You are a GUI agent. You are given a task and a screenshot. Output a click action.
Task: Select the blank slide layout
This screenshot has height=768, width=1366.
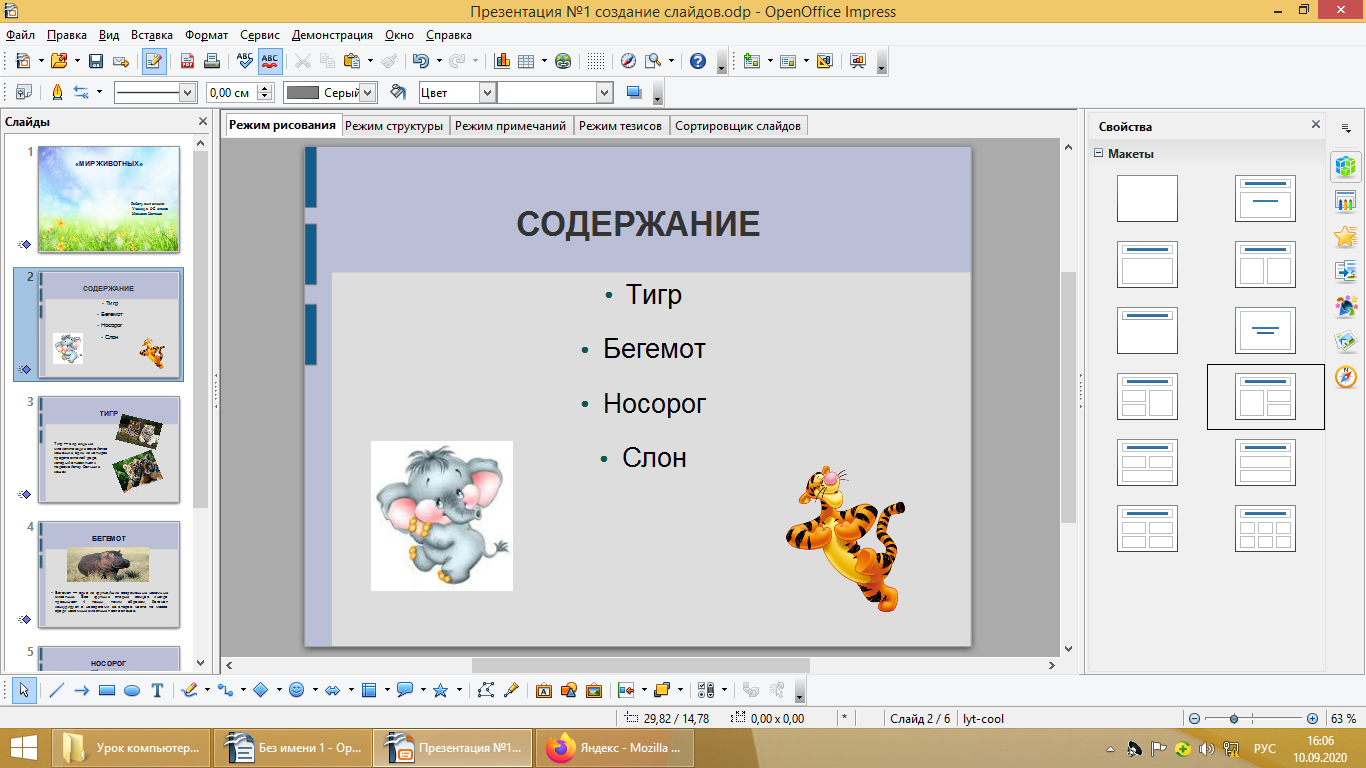[x=1147, y=198]
